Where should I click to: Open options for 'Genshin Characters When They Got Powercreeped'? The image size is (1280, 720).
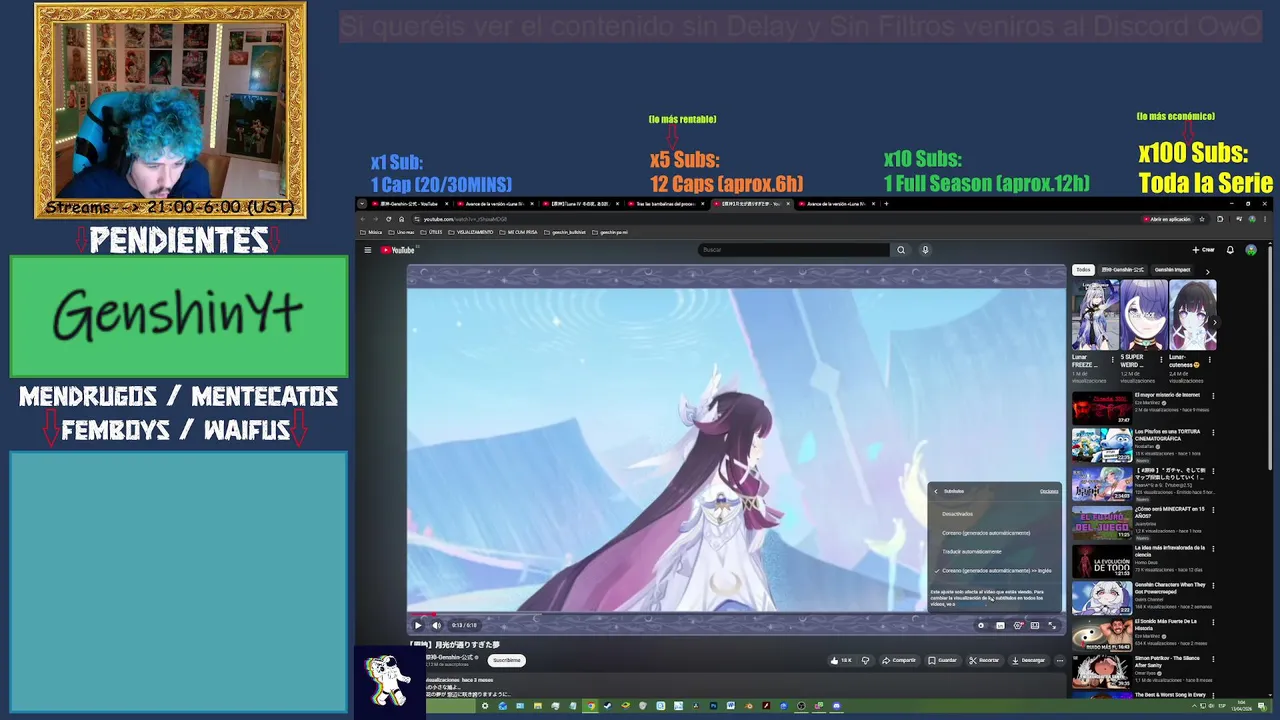[x=1213, y=586]
